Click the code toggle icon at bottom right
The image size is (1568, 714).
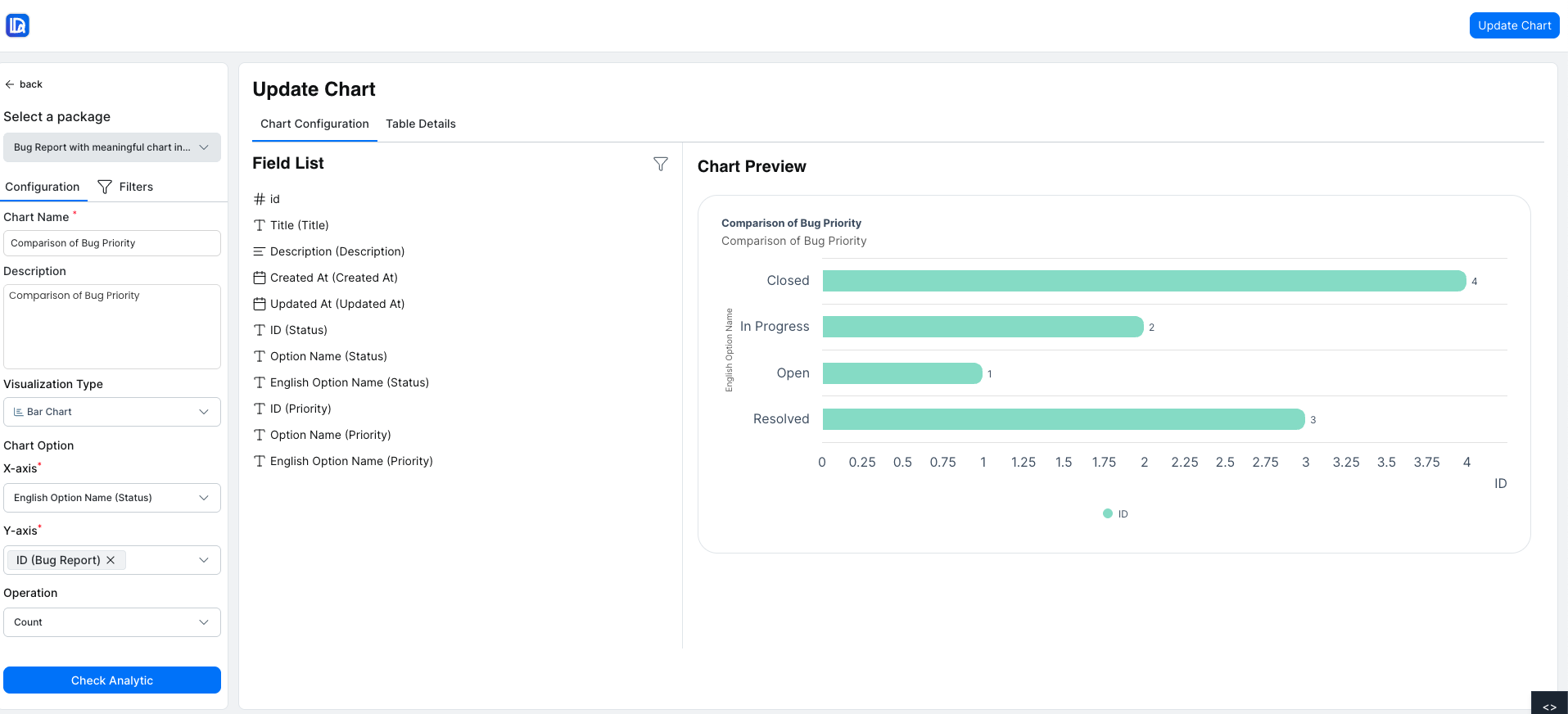click(1549, 706)
